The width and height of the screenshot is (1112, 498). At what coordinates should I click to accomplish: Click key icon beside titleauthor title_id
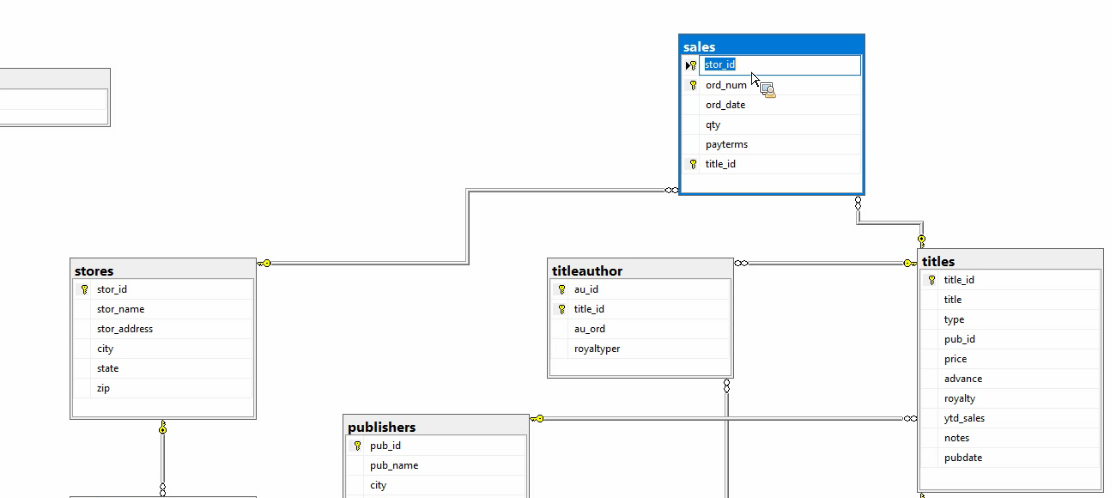tap(562, 309)
